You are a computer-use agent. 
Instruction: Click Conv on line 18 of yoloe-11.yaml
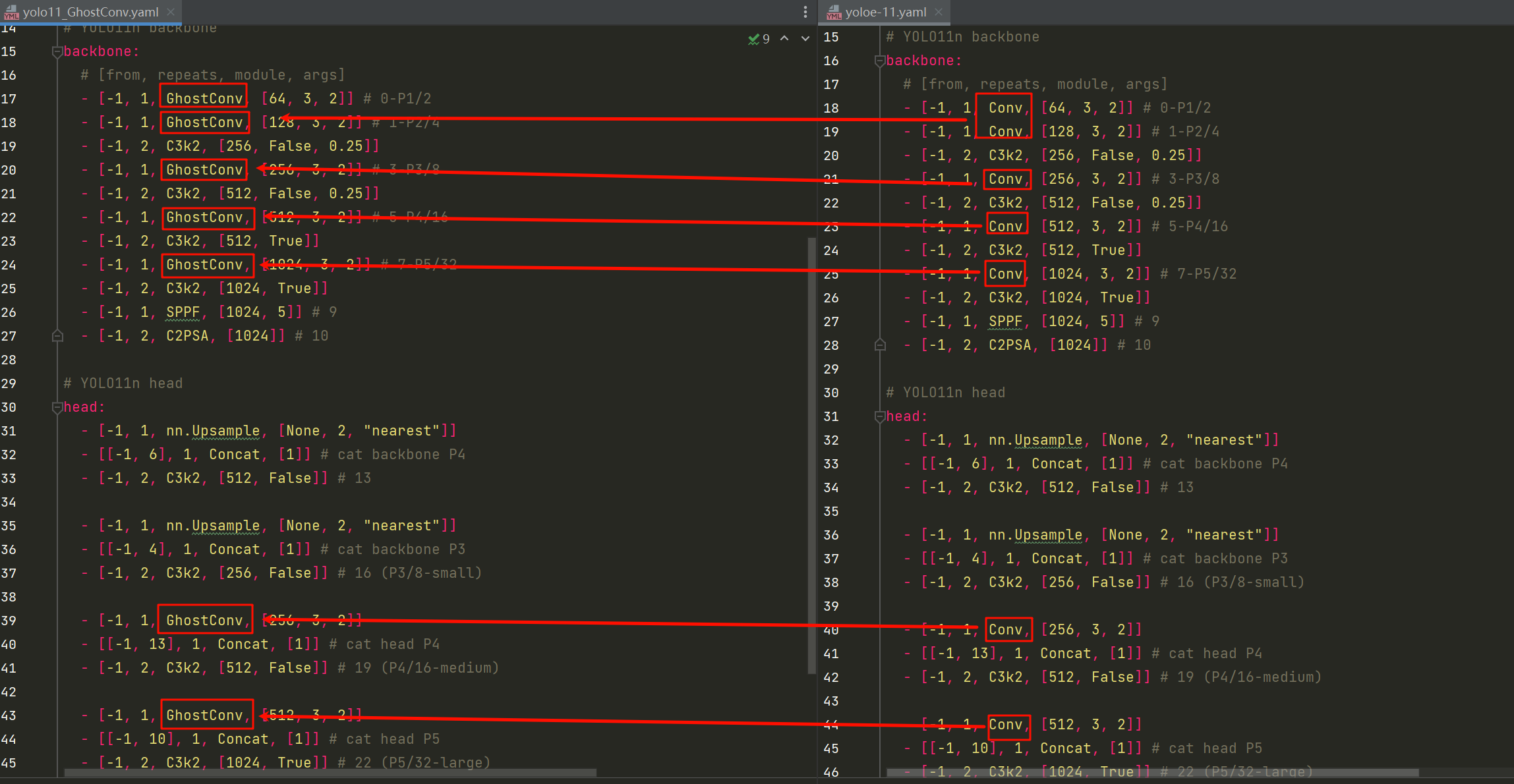pos(1005,108)
